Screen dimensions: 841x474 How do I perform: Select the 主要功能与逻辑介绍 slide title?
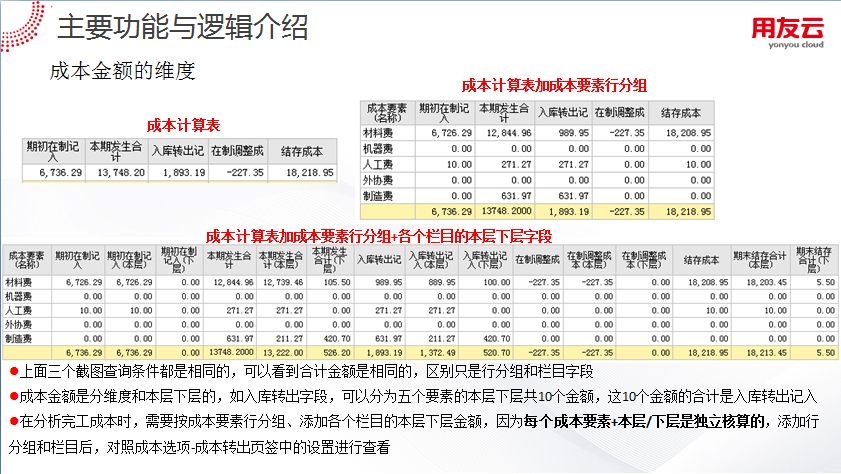[x=181, y=27]
